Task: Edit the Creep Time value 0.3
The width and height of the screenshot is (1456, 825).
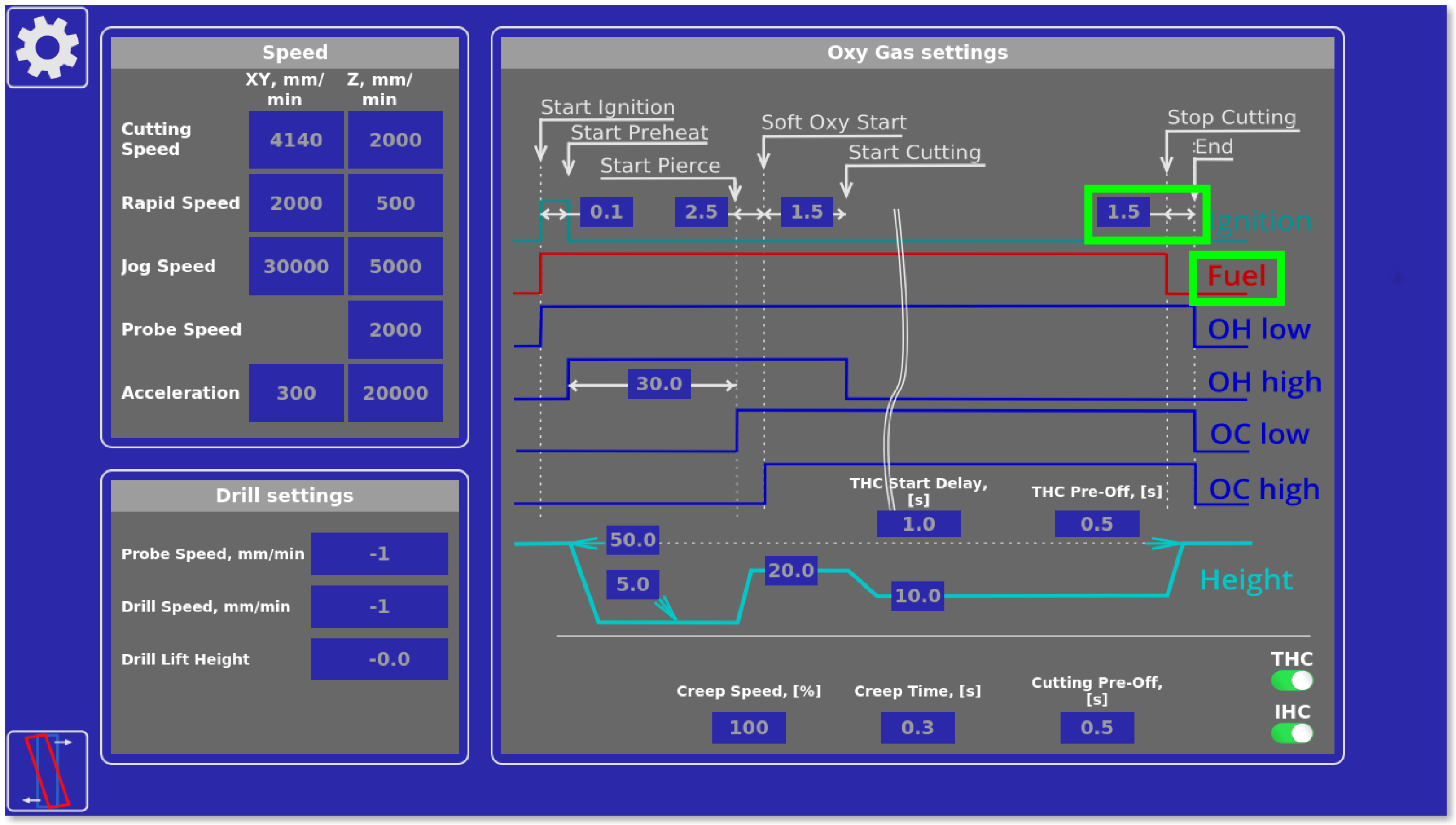Action: tap(917, 727)
